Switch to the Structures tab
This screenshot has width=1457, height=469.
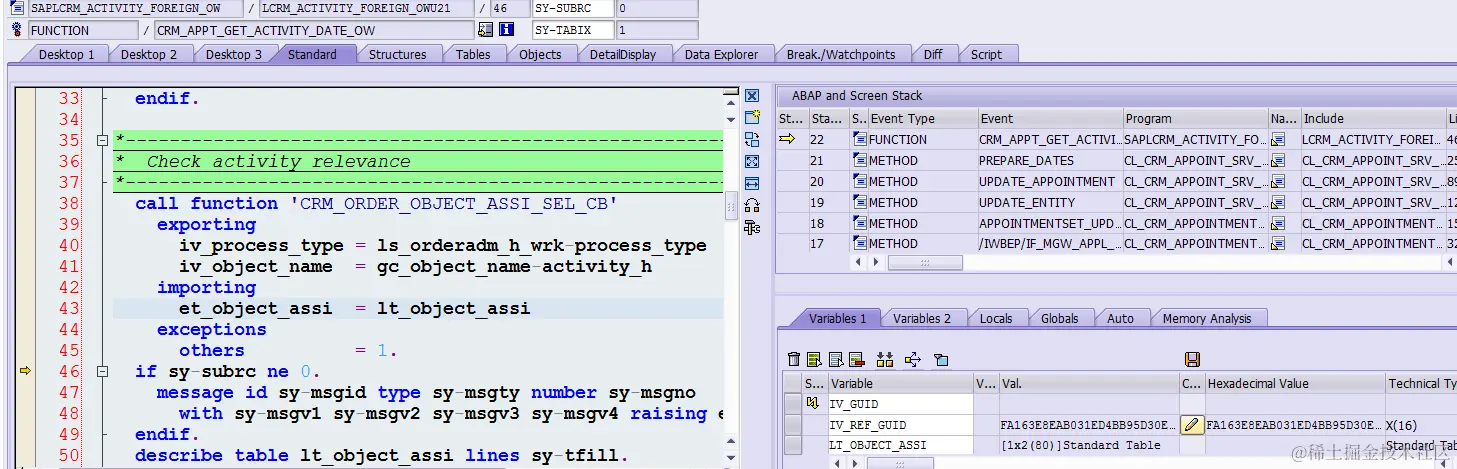[x=397, y=54]
